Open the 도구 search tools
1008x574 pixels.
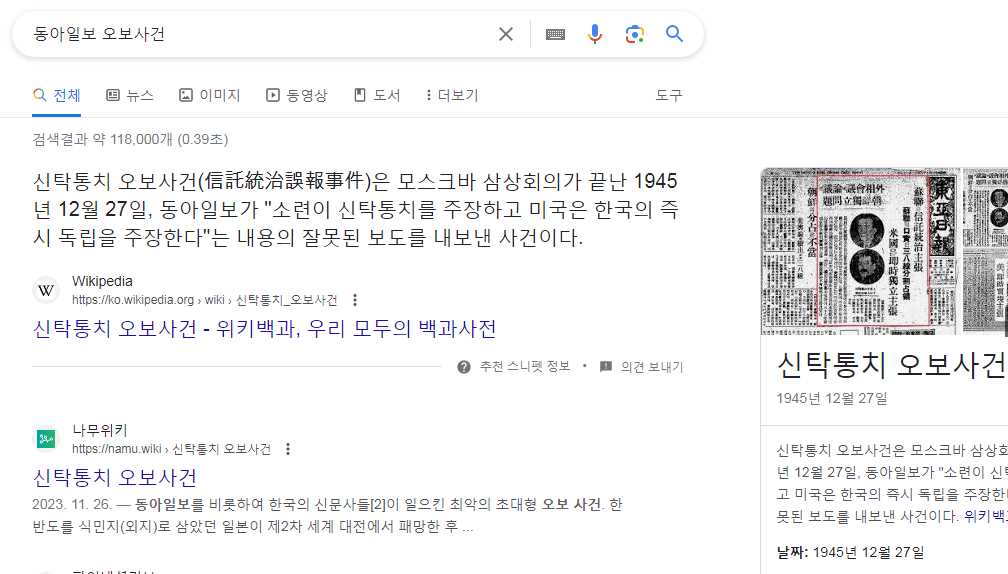coord(669,96)
